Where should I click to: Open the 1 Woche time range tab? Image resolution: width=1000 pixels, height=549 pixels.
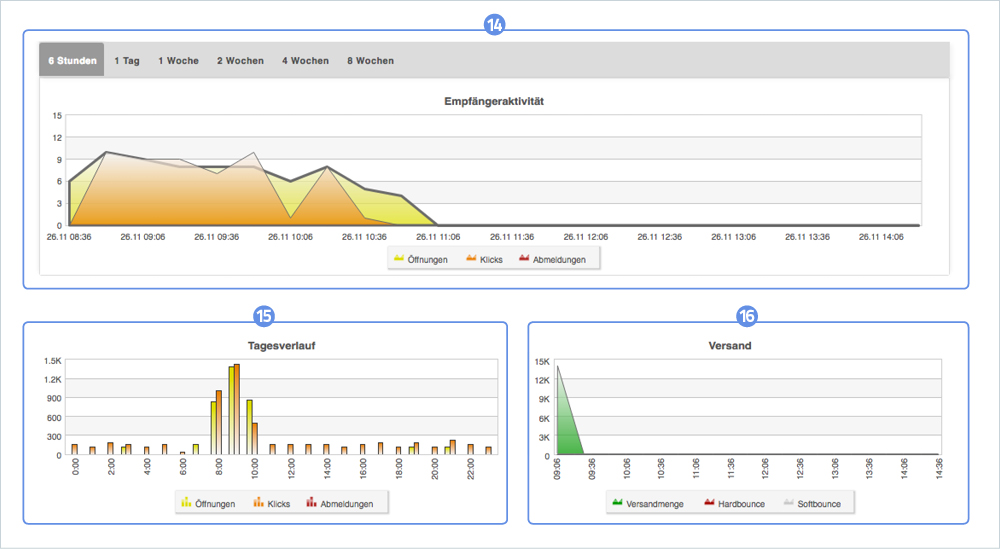179,61
